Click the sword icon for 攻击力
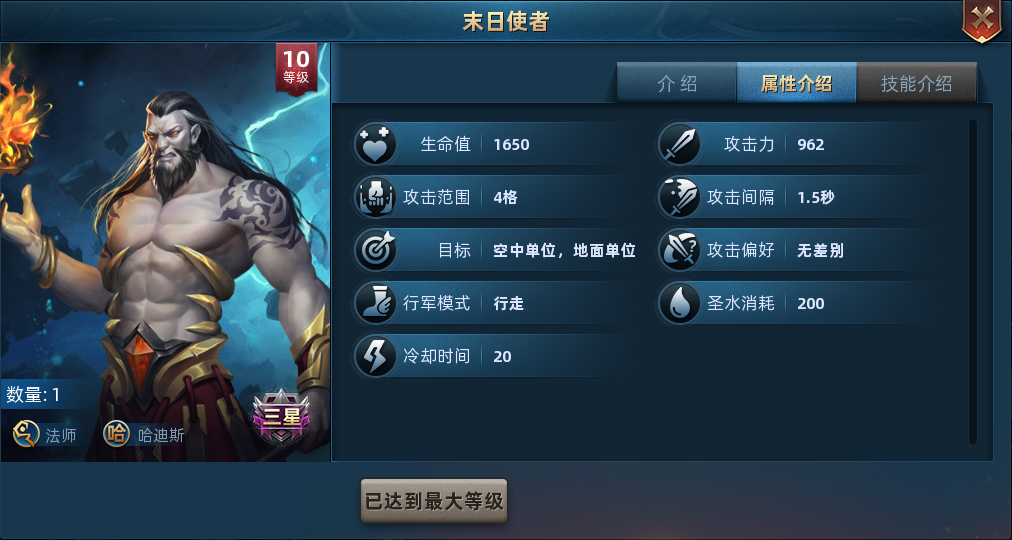Viewport: 1012px width, 540px height. (679, 145)
